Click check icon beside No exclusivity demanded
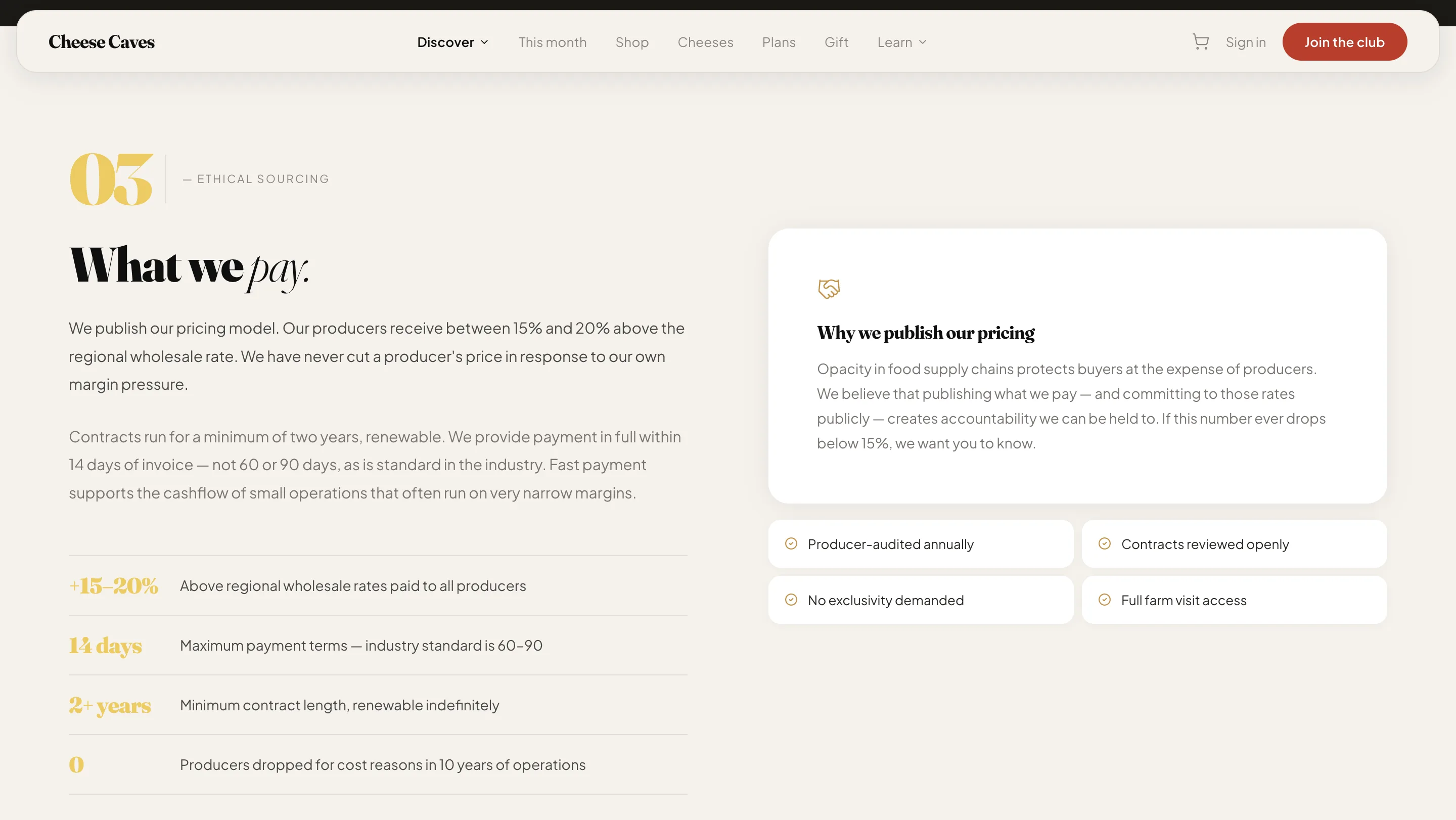This screenshot has height=820, width=1456. 791,600
